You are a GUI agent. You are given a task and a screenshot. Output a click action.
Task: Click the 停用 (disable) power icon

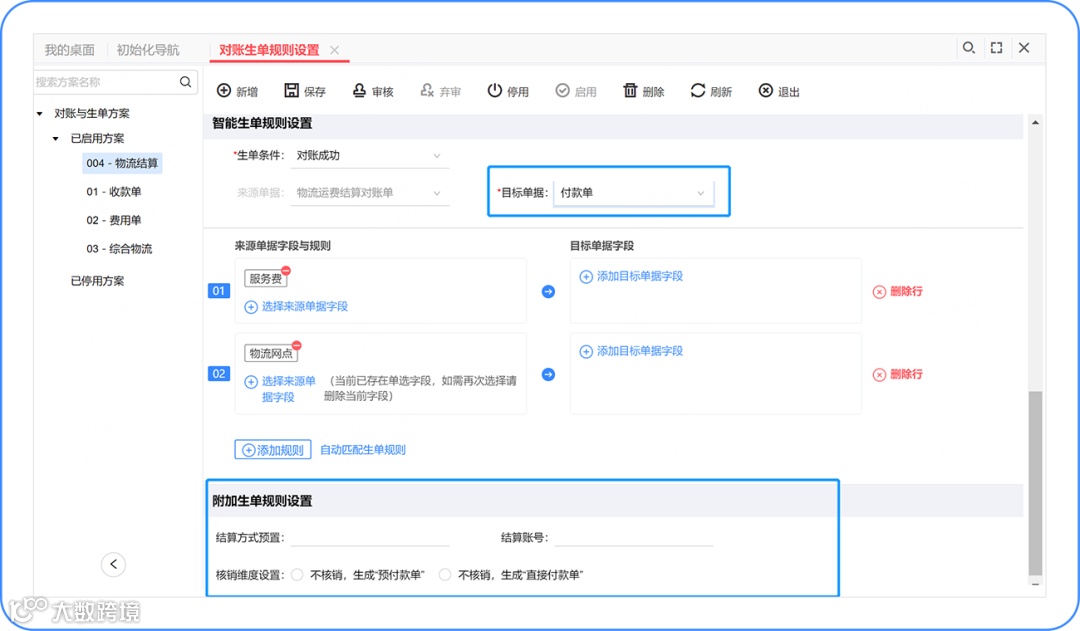coord(495,91)
